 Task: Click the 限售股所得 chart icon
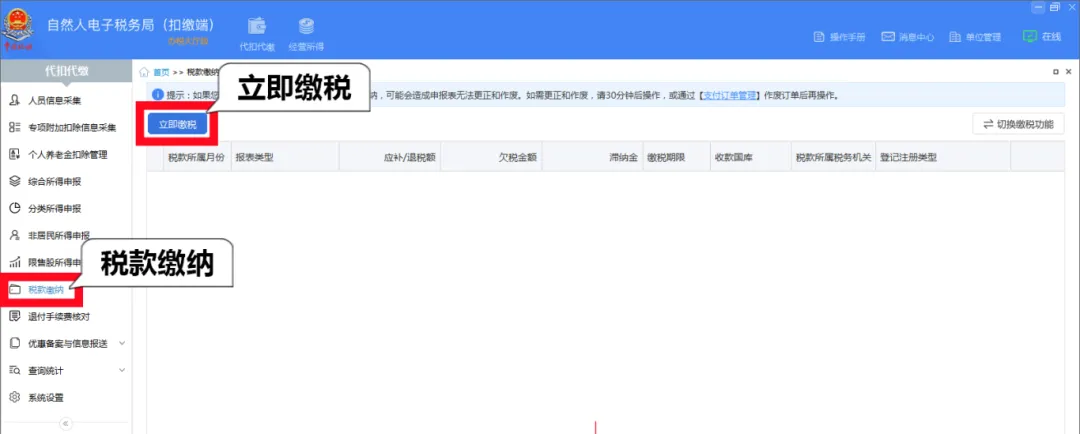[x=14, y=262]
